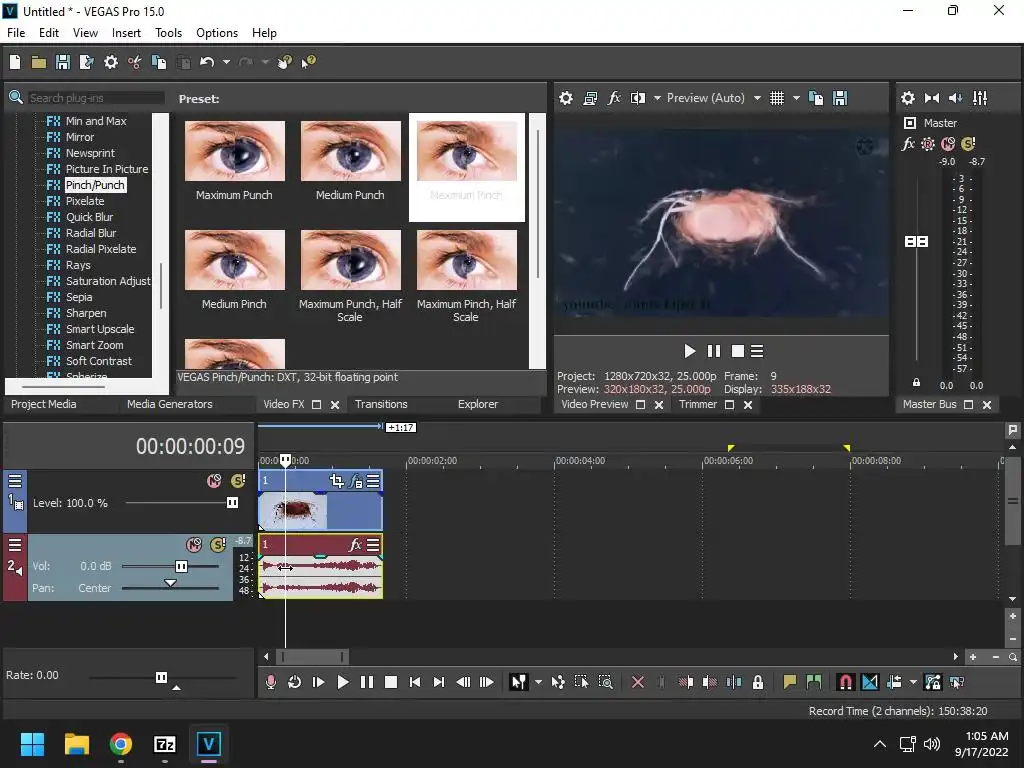The image size is (1024, 768).
Task: Create a new project with New icon
Action: pyautogui.click(x=15, y=62)
